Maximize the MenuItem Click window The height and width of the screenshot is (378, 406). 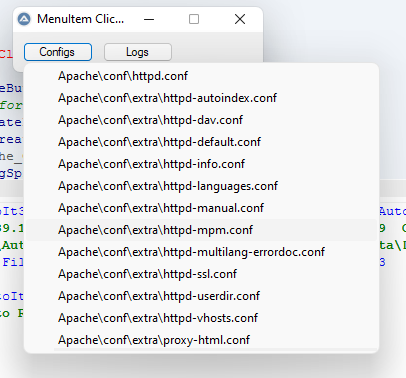(194, 19)
